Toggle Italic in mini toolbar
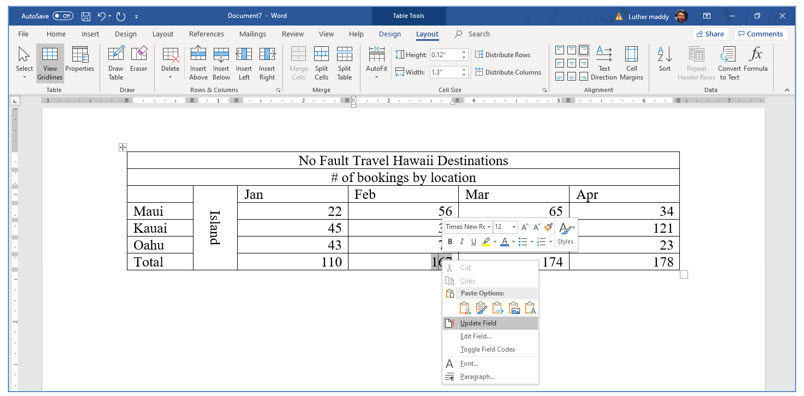 tap(461, 242)
